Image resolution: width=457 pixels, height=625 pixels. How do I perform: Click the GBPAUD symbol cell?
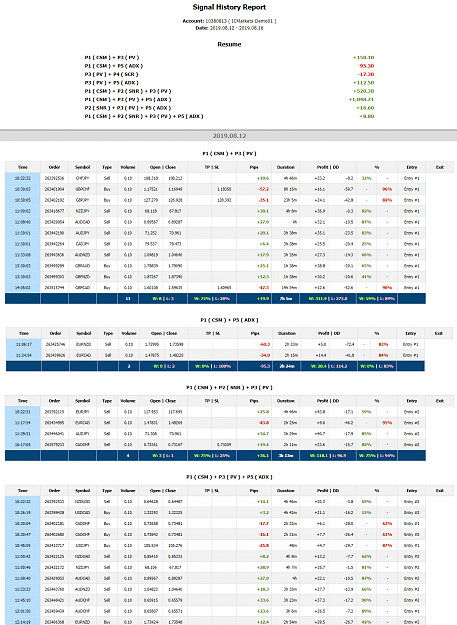82,265
